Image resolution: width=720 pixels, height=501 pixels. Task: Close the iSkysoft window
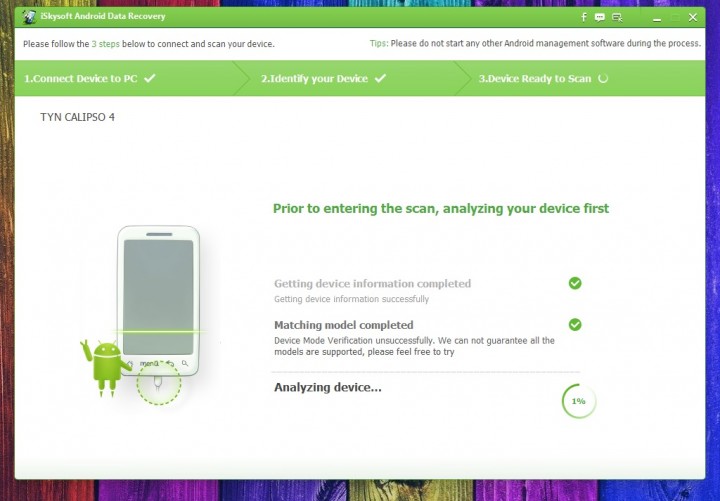(x=693, y=17)
